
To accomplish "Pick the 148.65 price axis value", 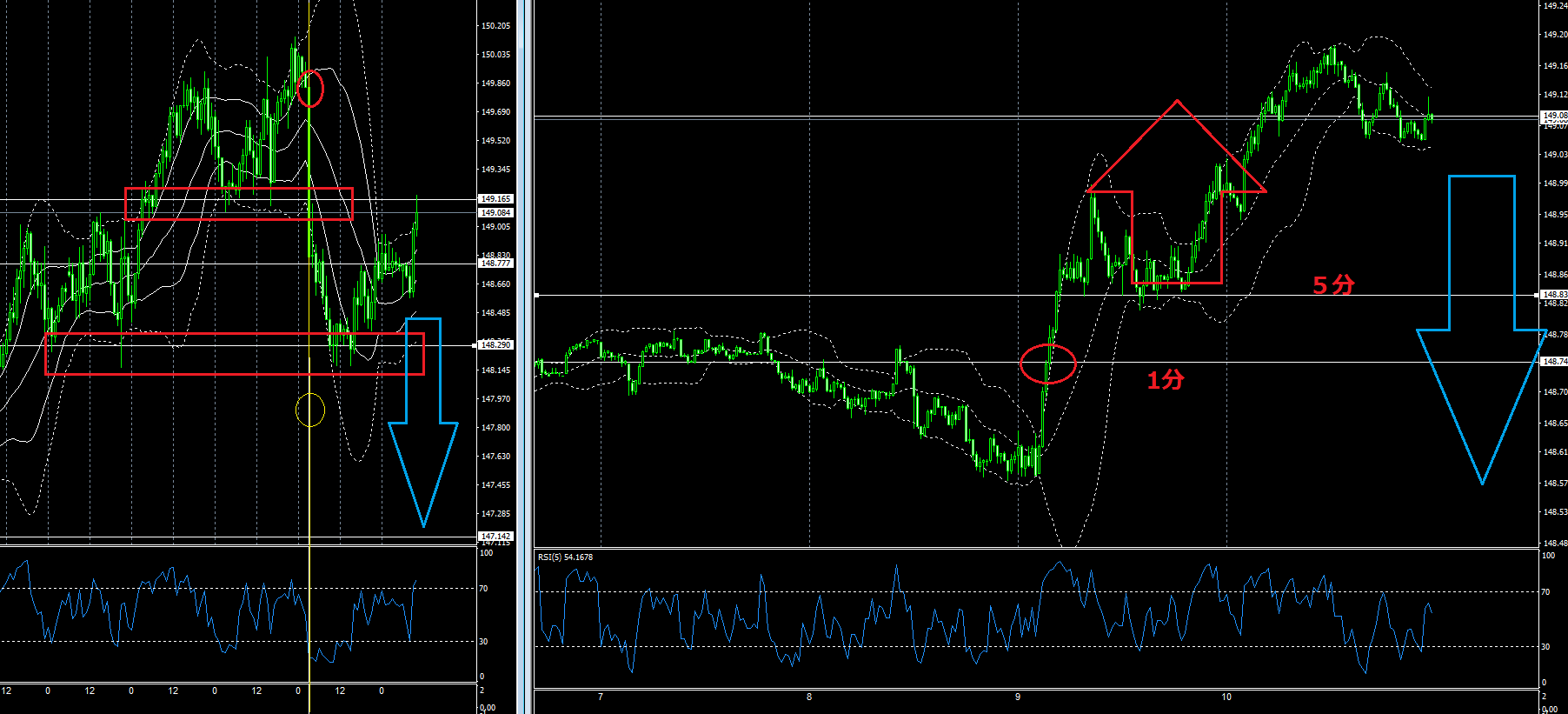I will (1555, 424).
